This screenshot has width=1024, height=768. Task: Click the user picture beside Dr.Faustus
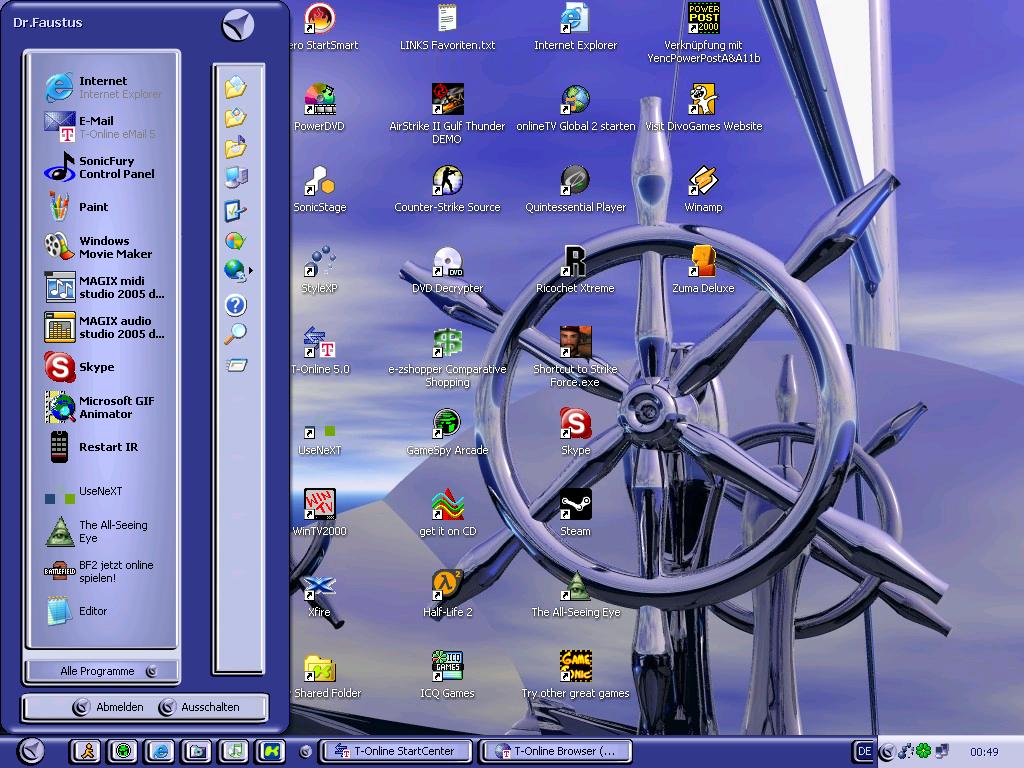point(238,26)
